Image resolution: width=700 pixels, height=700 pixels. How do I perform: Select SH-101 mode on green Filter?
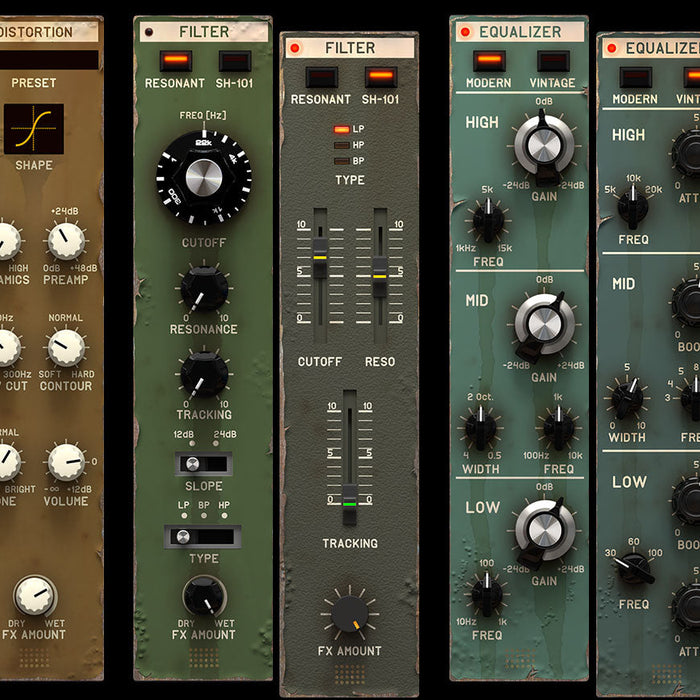(x=235, y=60)
